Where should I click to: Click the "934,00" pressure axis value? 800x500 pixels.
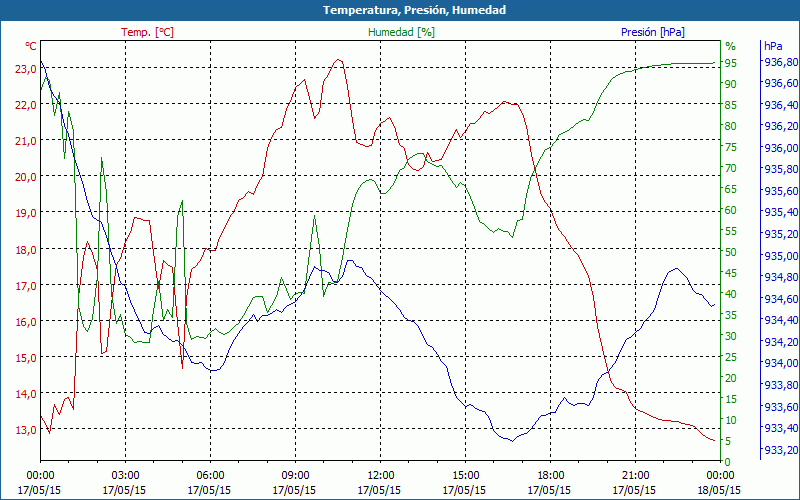(x=779, y=363)
